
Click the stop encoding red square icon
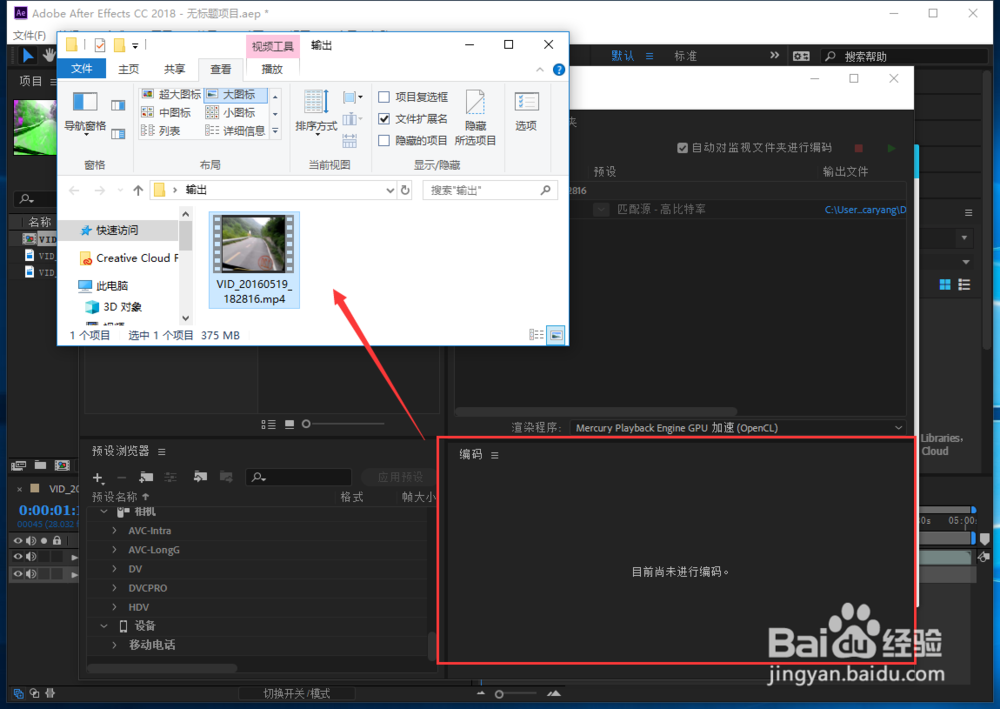pos(858,147)
